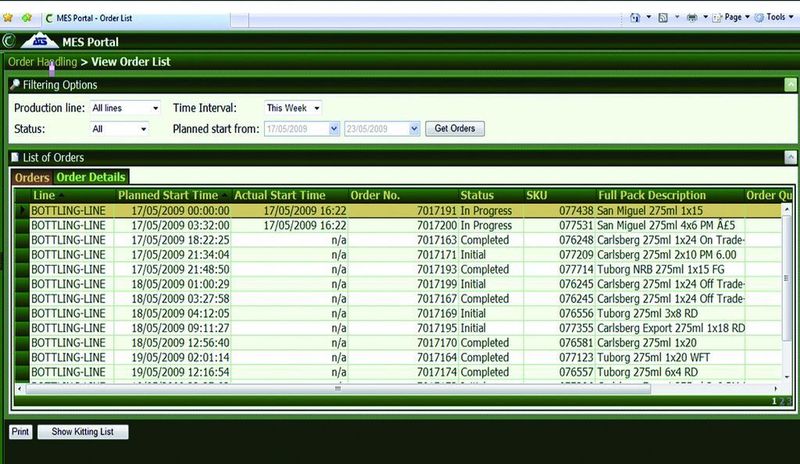
Task: Click the Show Kitting List button
Action: pos(83,432)
